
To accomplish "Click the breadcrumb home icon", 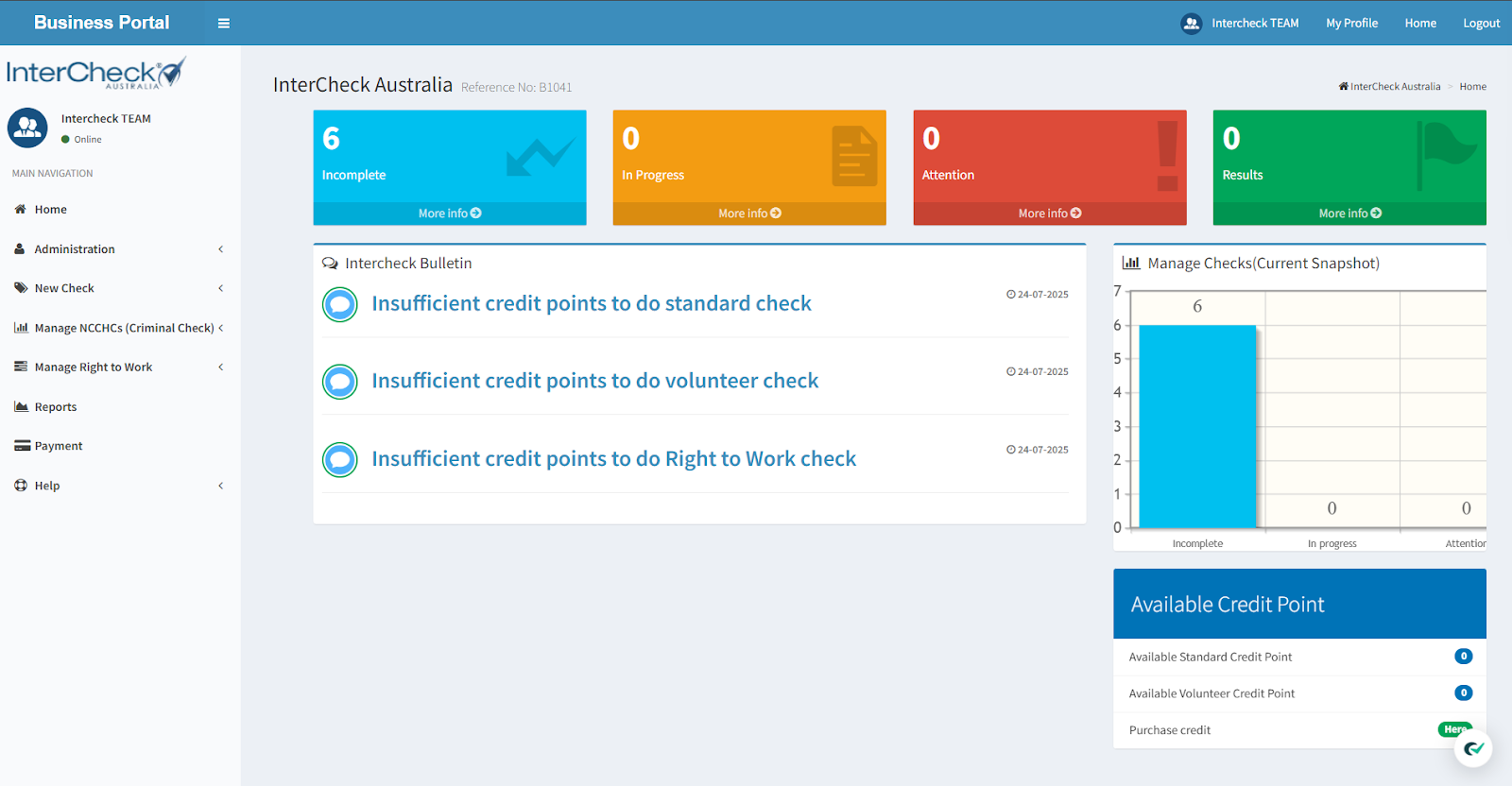I will tap(1344, 86).
